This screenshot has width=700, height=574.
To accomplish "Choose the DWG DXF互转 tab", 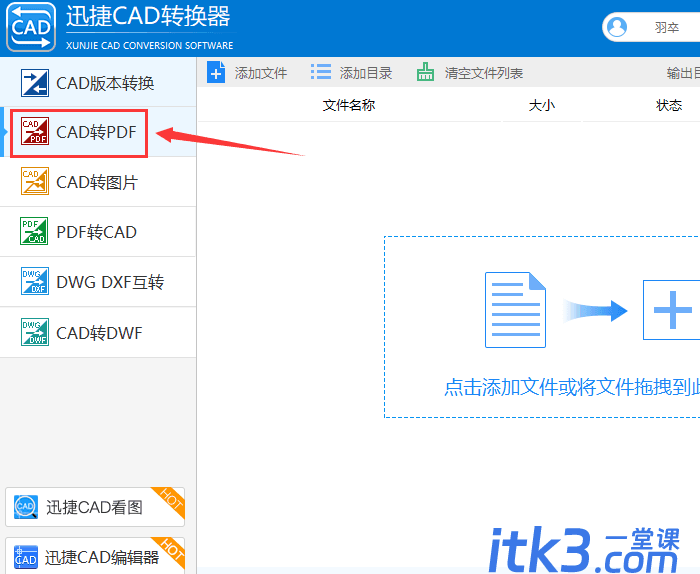I will [x=98, y=282].
